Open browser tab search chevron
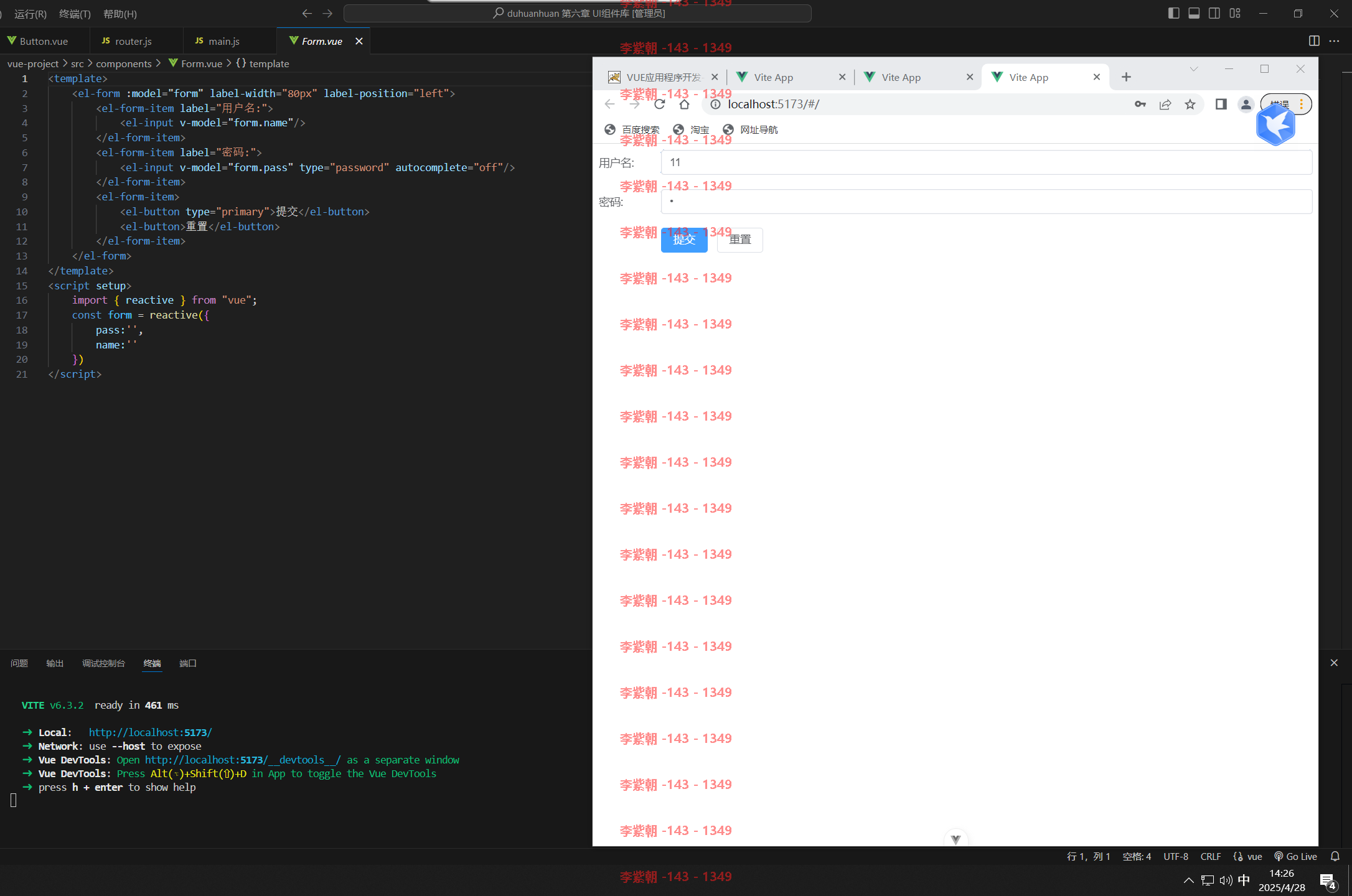Image resolution: width=1352 pixels, height=896 pixels. 1194,69
